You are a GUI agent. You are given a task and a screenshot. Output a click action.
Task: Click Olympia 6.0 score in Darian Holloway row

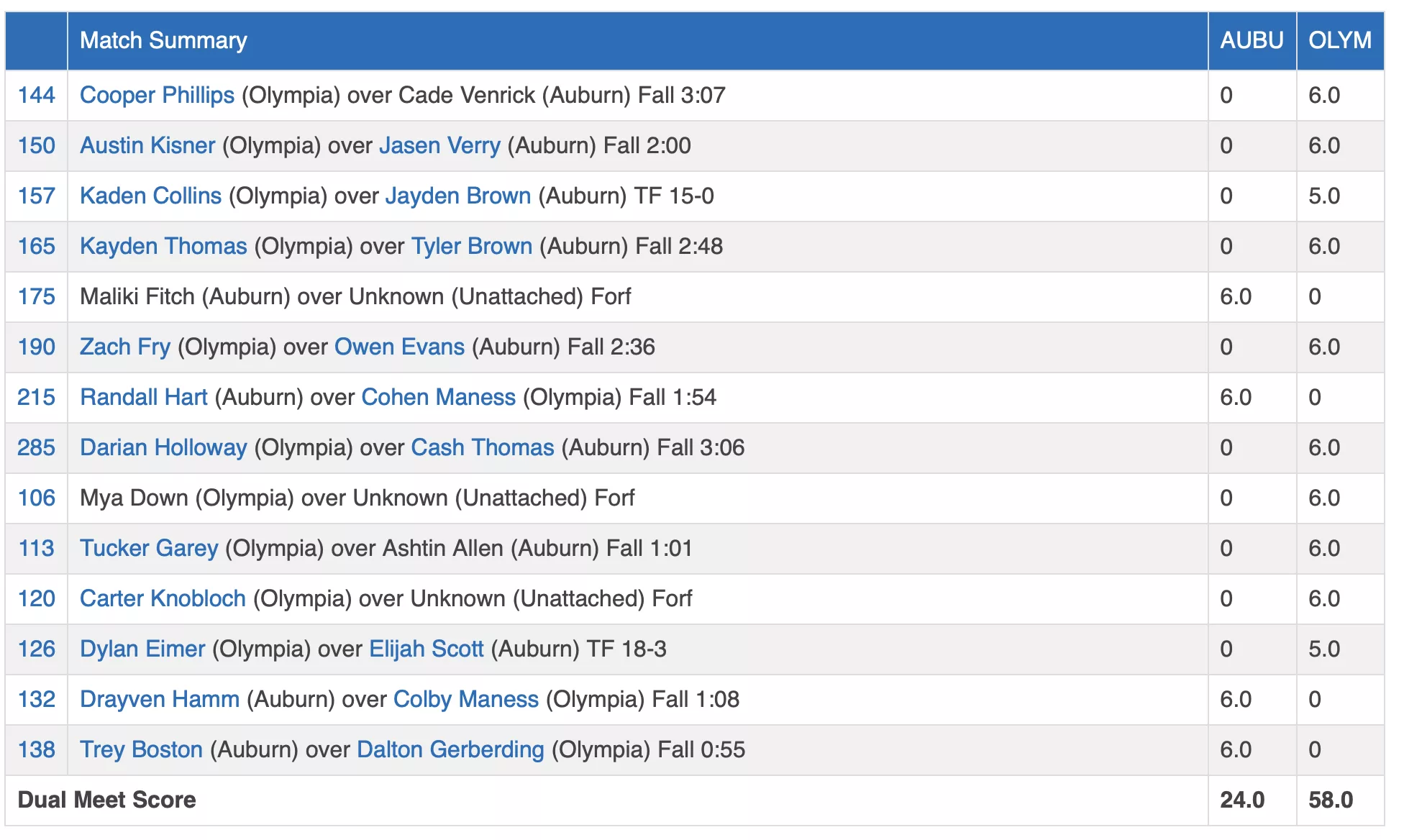click(x=1324, y=447)
